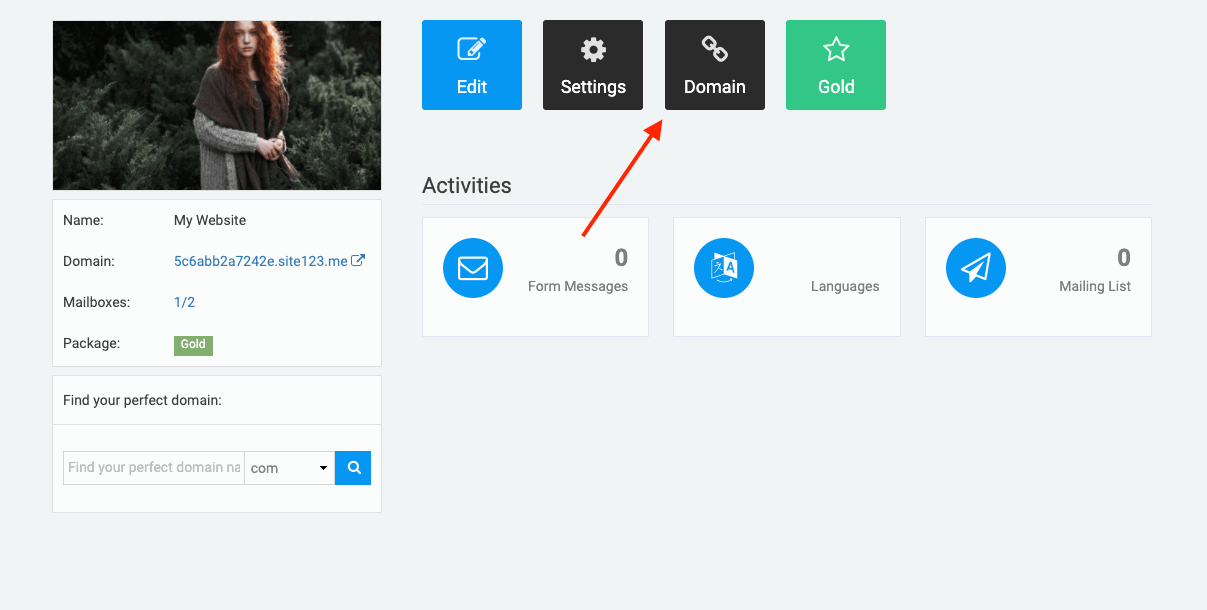This screenshot has height=610, width=1207.
Task: Open the Domain button with chain icon
Action: pyautogui.click(x=715, y=65)
